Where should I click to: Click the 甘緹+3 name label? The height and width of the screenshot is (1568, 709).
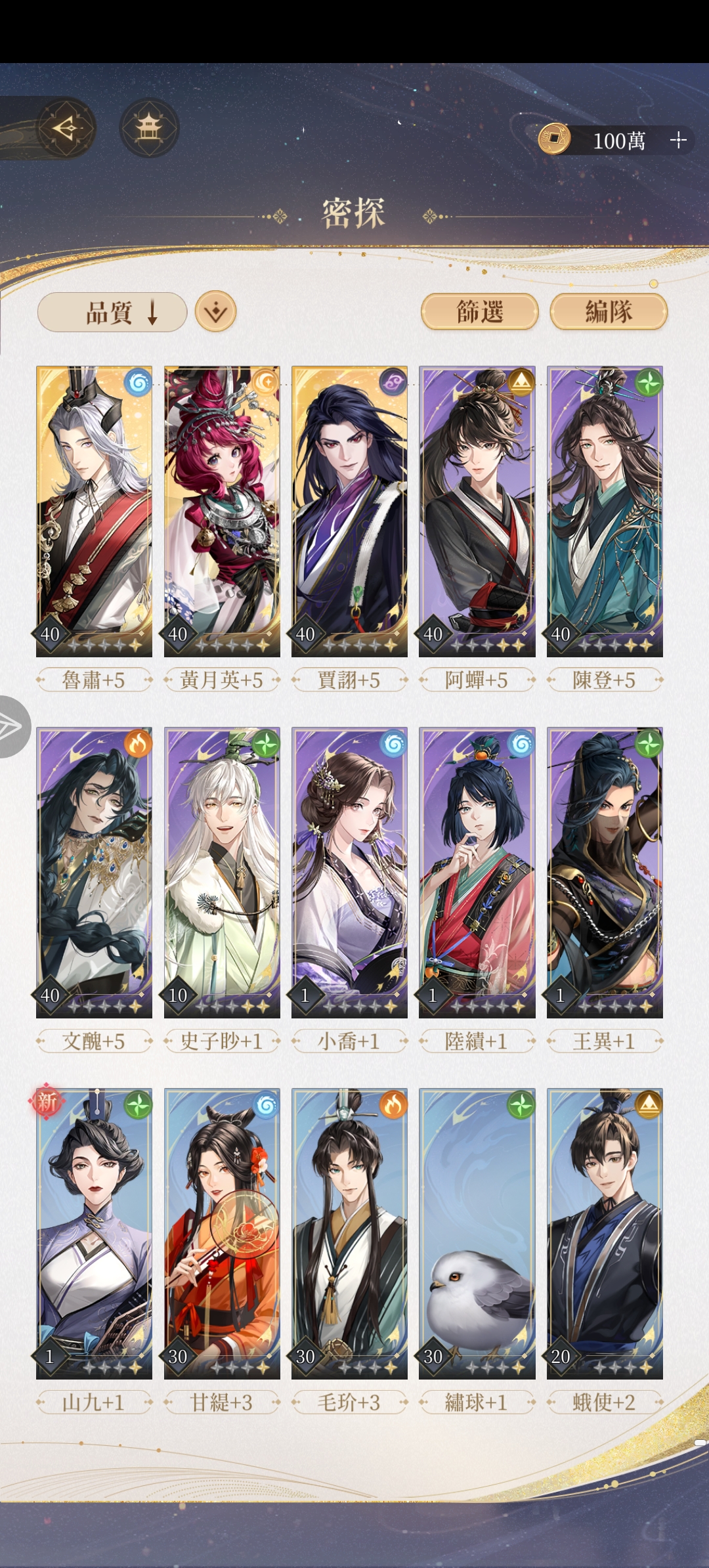pyautogui.click(x=222, y=1403)
